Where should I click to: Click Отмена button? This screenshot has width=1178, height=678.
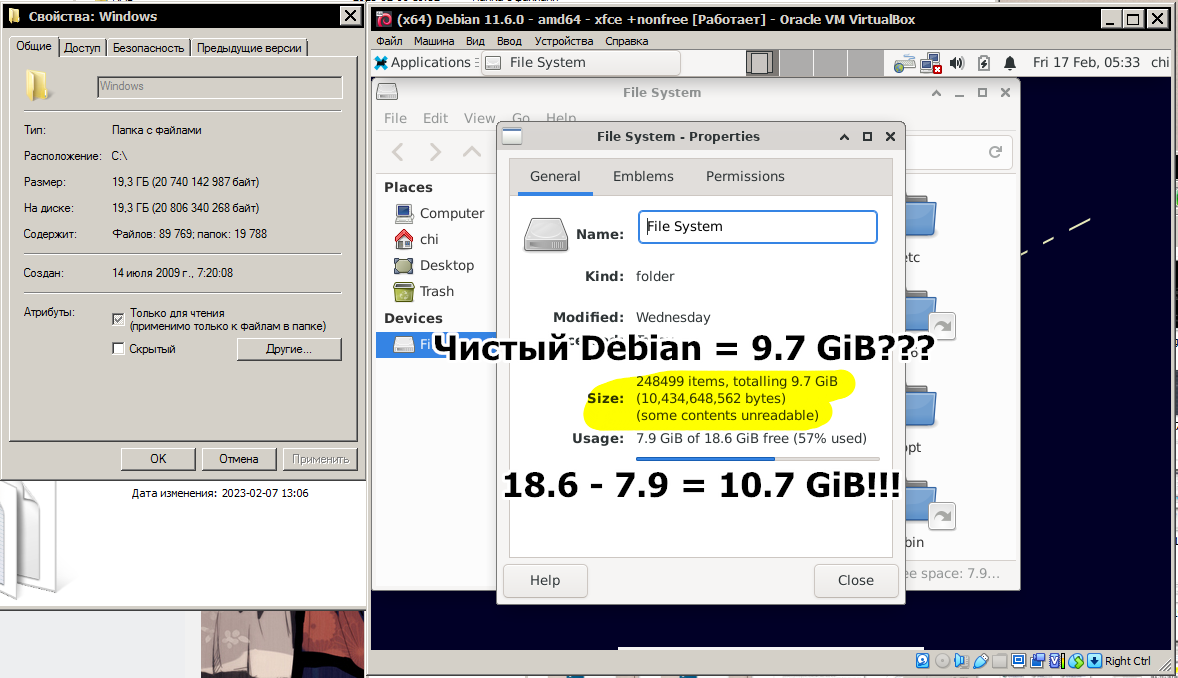239,459
